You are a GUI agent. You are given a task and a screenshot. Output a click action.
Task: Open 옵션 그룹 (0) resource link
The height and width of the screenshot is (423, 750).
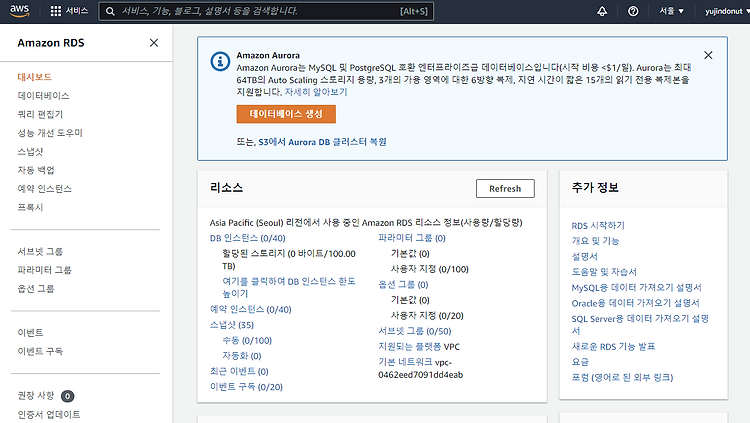tap(403, 285)
